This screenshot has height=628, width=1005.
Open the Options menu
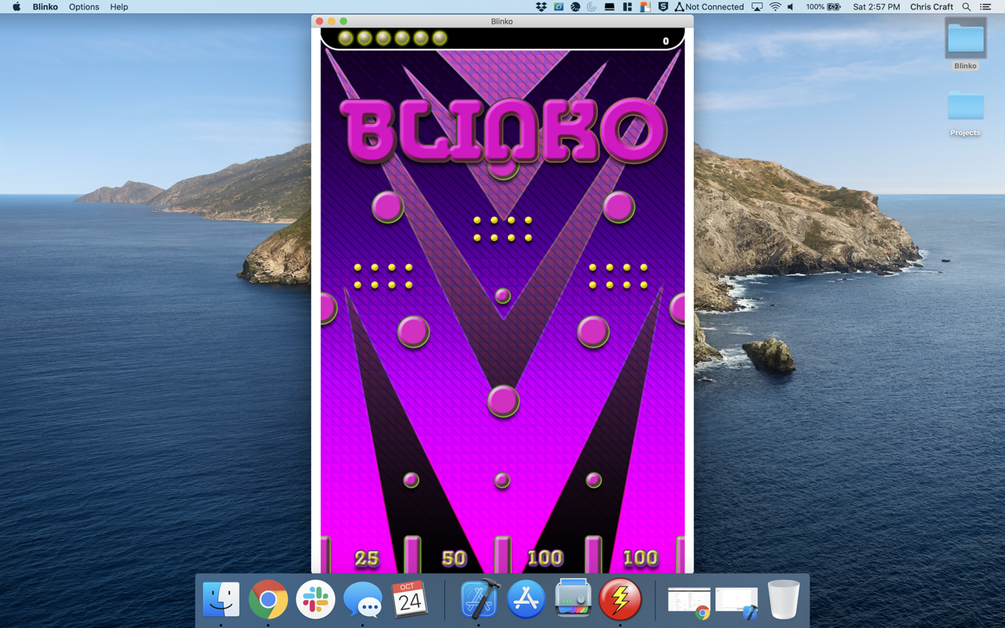click(84, 6)
